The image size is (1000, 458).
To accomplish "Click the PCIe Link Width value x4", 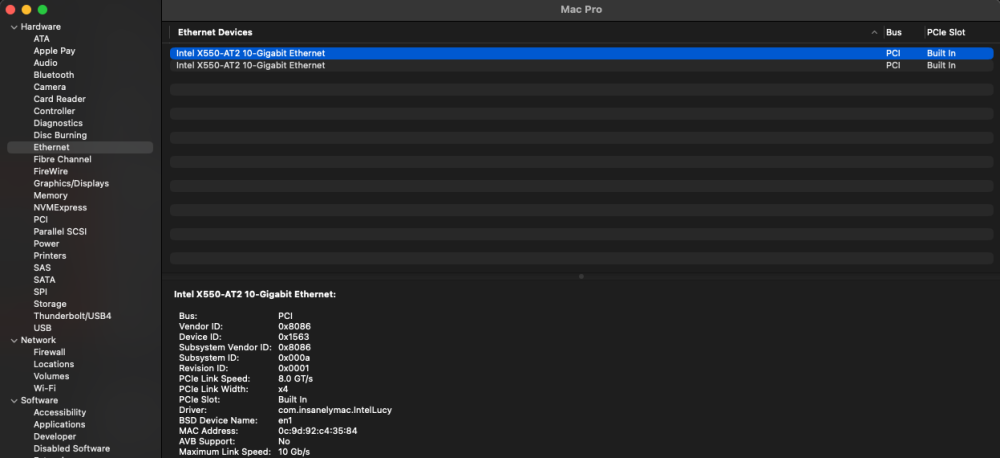I will click(x=283, y=389).
